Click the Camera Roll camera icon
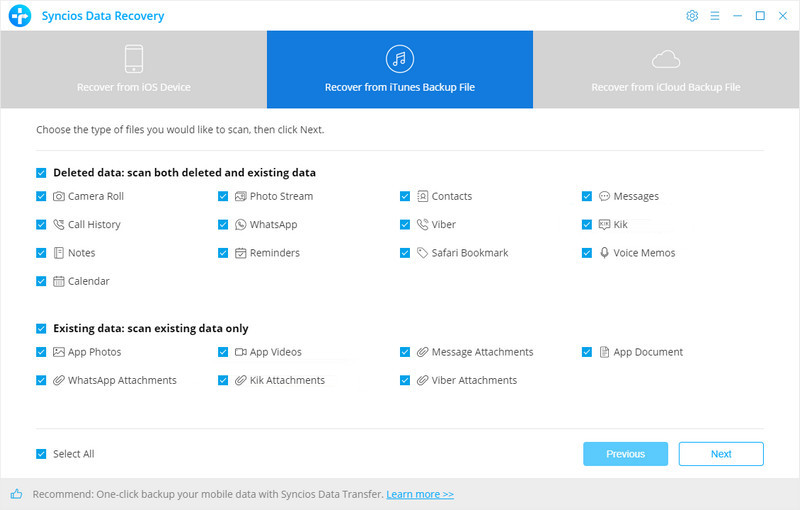The height and width of the screenshot is (510, 800). coord(59,196)
